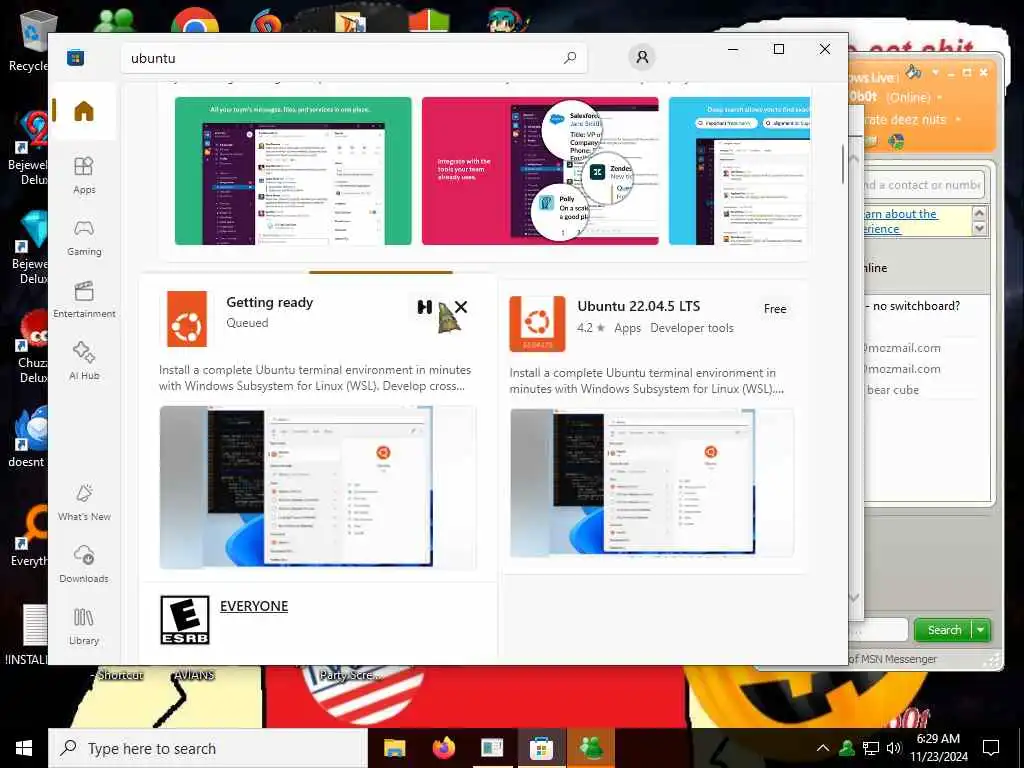Click the paint brush color scheme icon in Messenger
Image resolution: width=1024 pixels, height=768 pixels.
(x=914, y=71)
